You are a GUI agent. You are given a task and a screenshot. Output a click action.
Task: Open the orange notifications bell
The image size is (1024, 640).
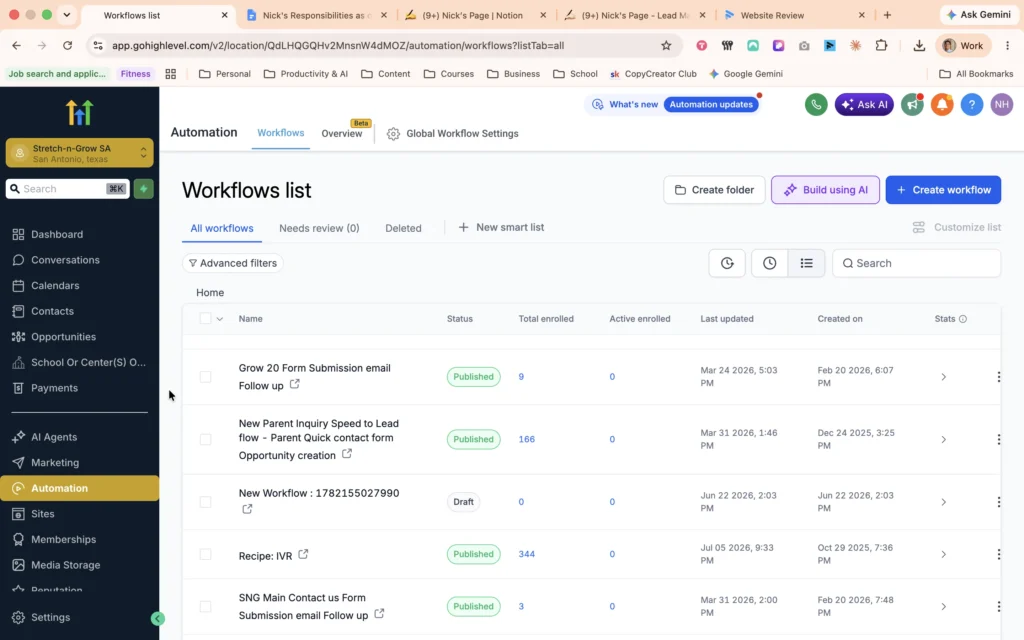tap(942, 104)
